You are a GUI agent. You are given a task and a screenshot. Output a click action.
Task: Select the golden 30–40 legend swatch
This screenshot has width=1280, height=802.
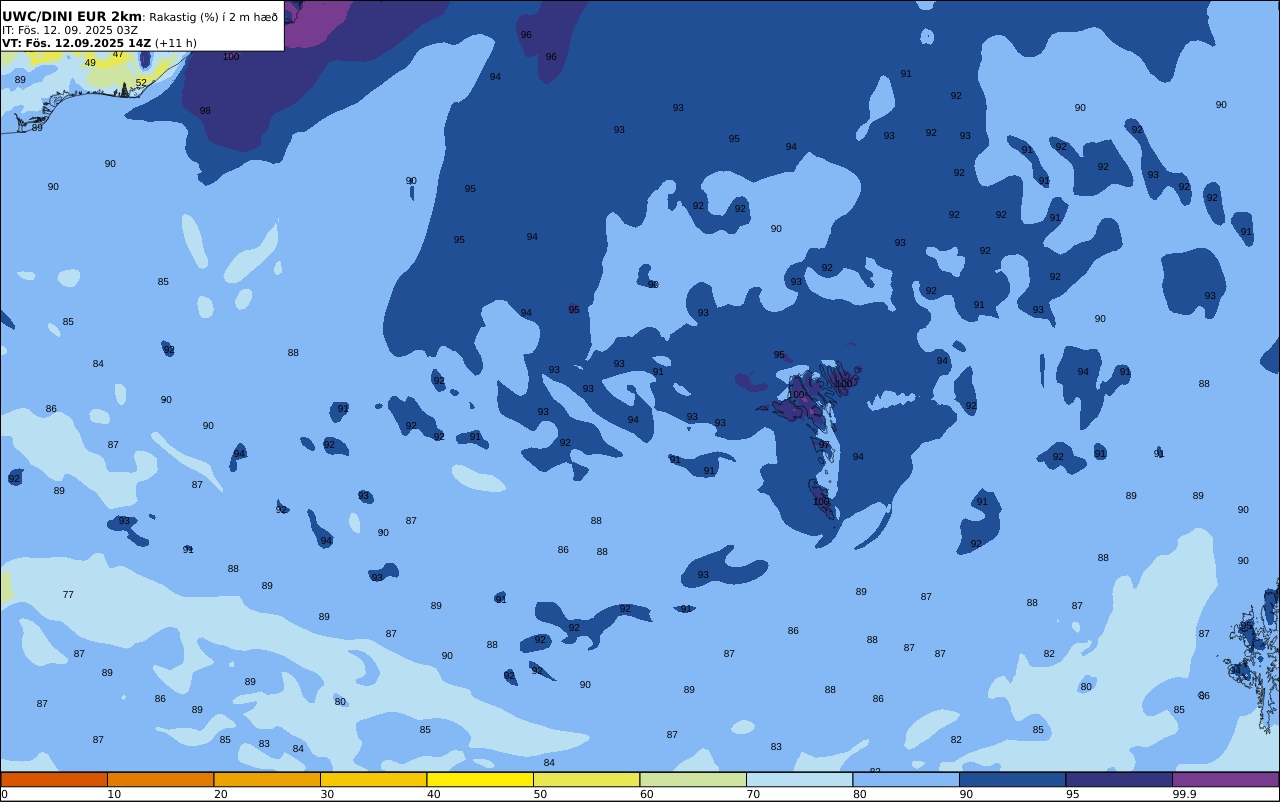[373, 779]
